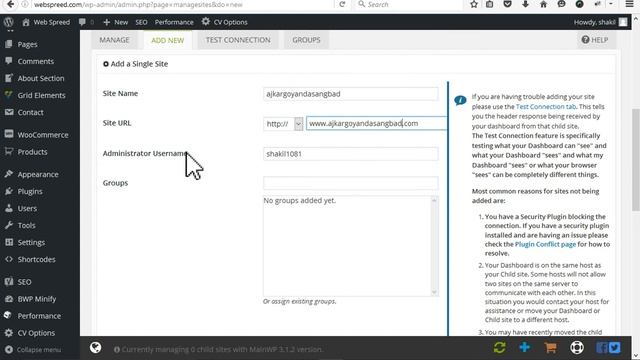Image resolution: width=640 pixels, height=360 pixels.
Task: Click browser back button
Action: pos(10,4)
